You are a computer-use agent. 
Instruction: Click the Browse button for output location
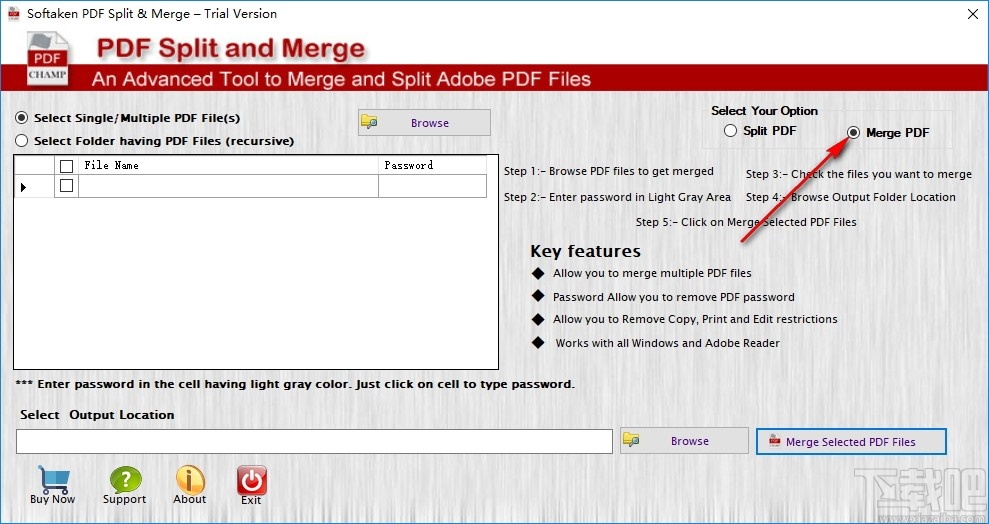tap(684, 441)
